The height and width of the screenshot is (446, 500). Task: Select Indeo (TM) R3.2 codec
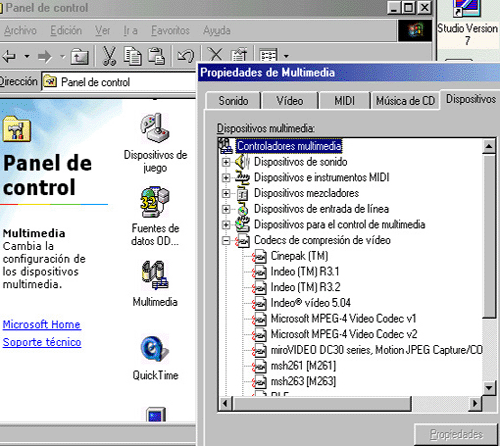coord(306,287)
